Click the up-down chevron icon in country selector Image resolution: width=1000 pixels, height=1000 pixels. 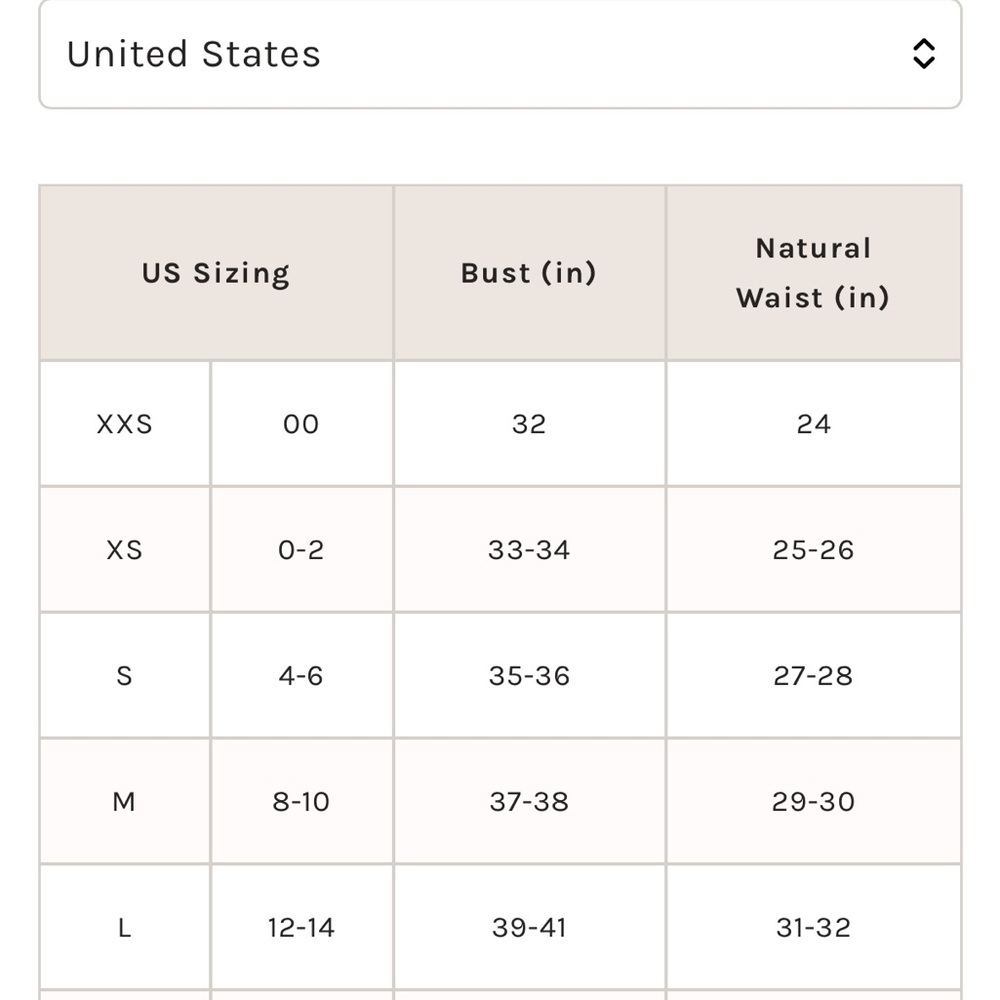[x=923, y=54]
